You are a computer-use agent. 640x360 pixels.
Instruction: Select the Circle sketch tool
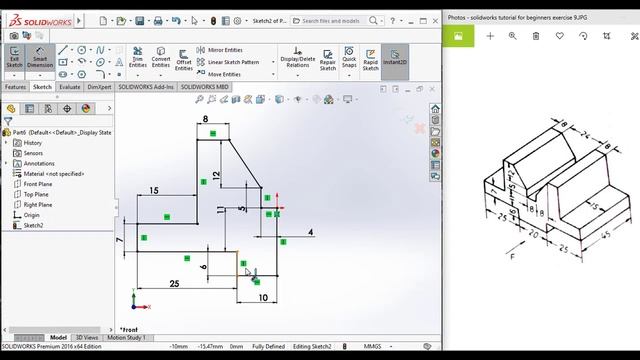tap(82, 50)
